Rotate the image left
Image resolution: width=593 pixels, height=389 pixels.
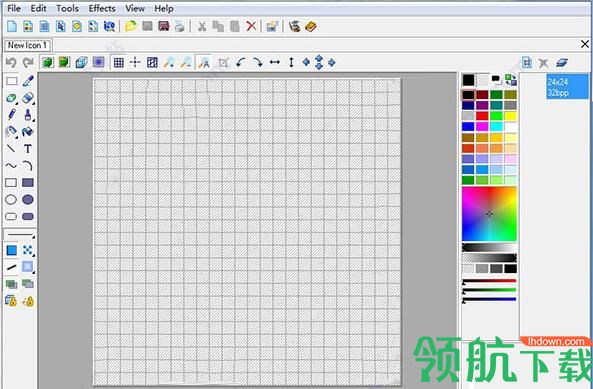pos(241,62)
